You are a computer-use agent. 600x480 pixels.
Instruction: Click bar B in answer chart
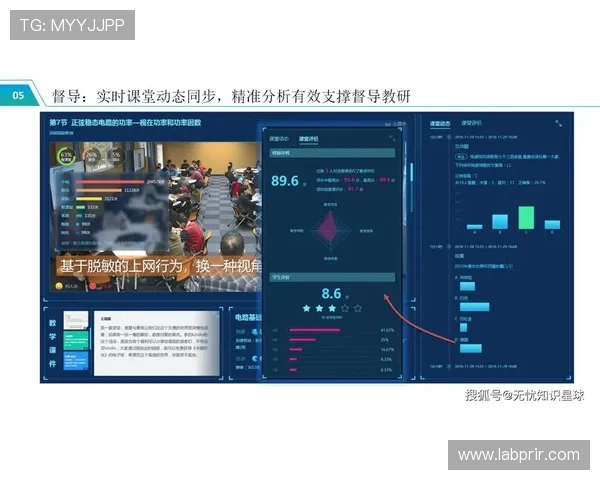point(500,222)
